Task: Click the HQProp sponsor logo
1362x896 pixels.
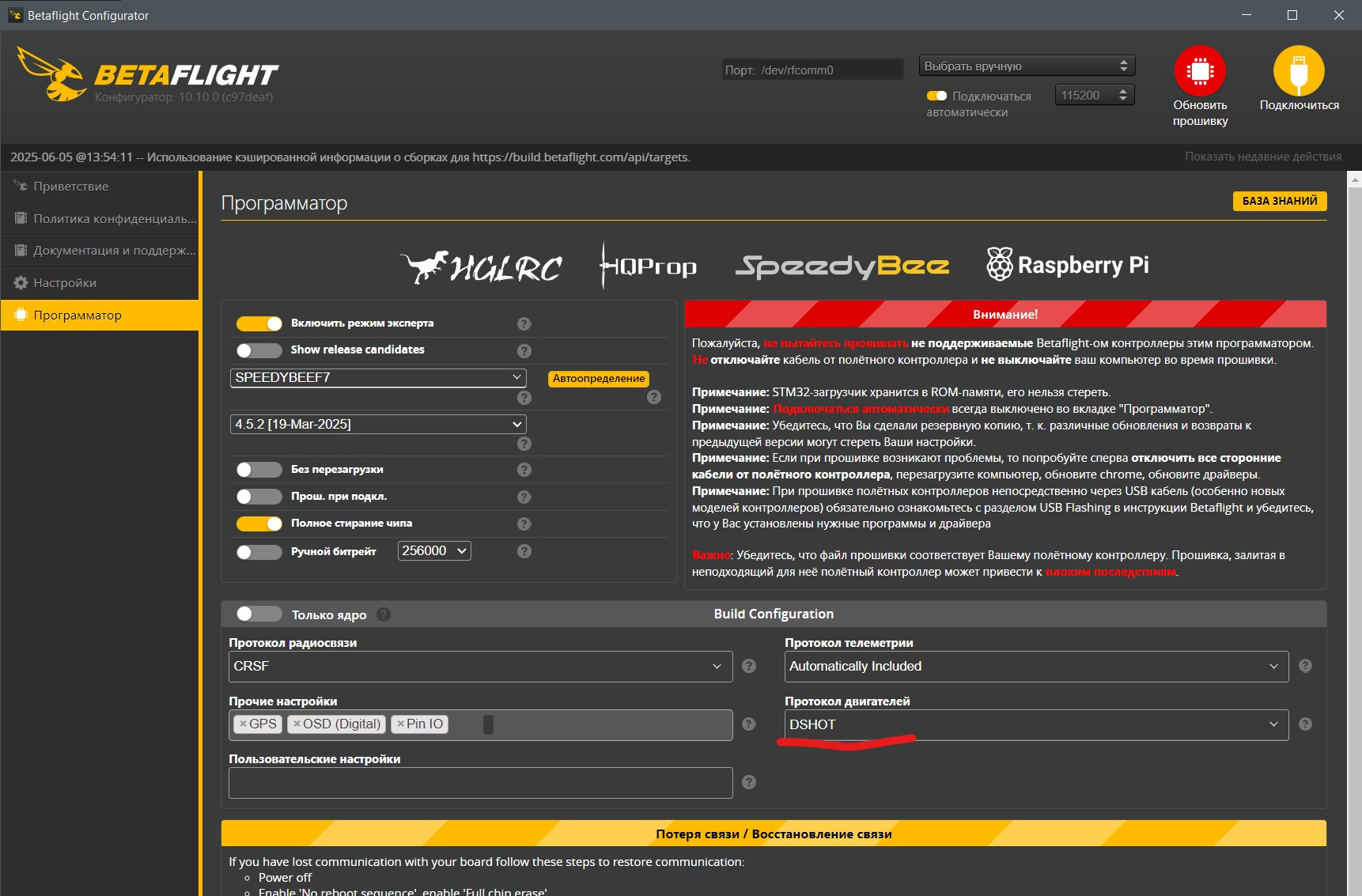Action: coord(649,266)
